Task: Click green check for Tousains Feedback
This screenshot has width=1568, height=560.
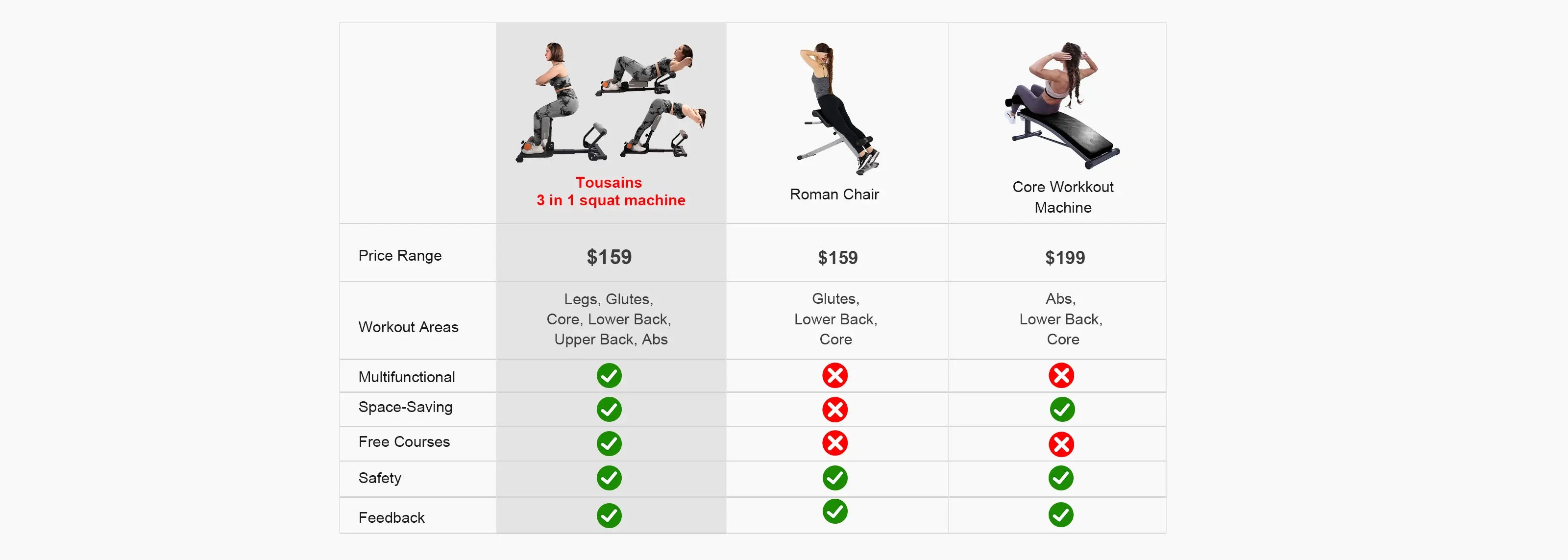Action: coord(609,515)
